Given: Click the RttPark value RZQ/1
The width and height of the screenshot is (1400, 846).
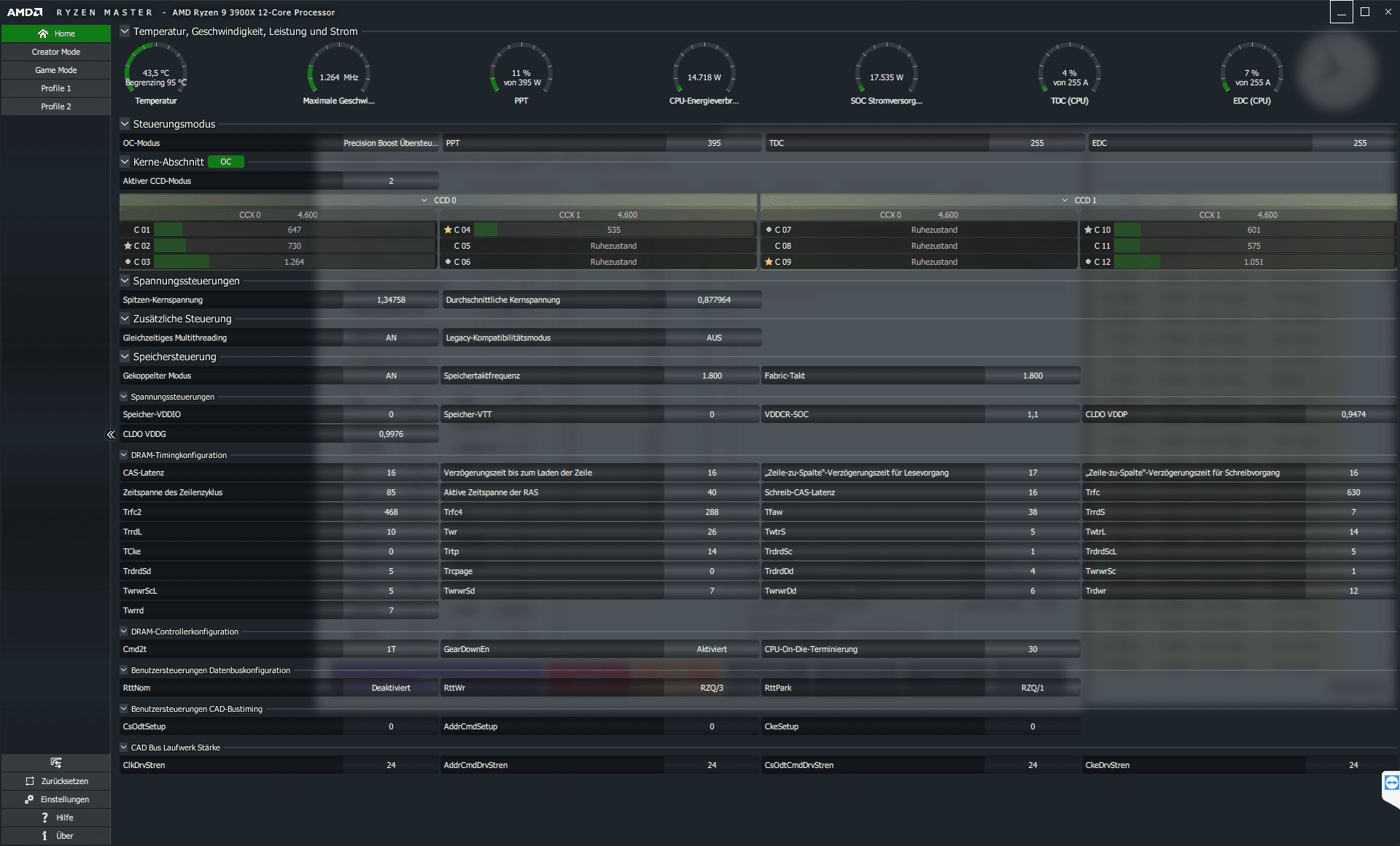Looking at the screenshot, I should pos(1032,688).
